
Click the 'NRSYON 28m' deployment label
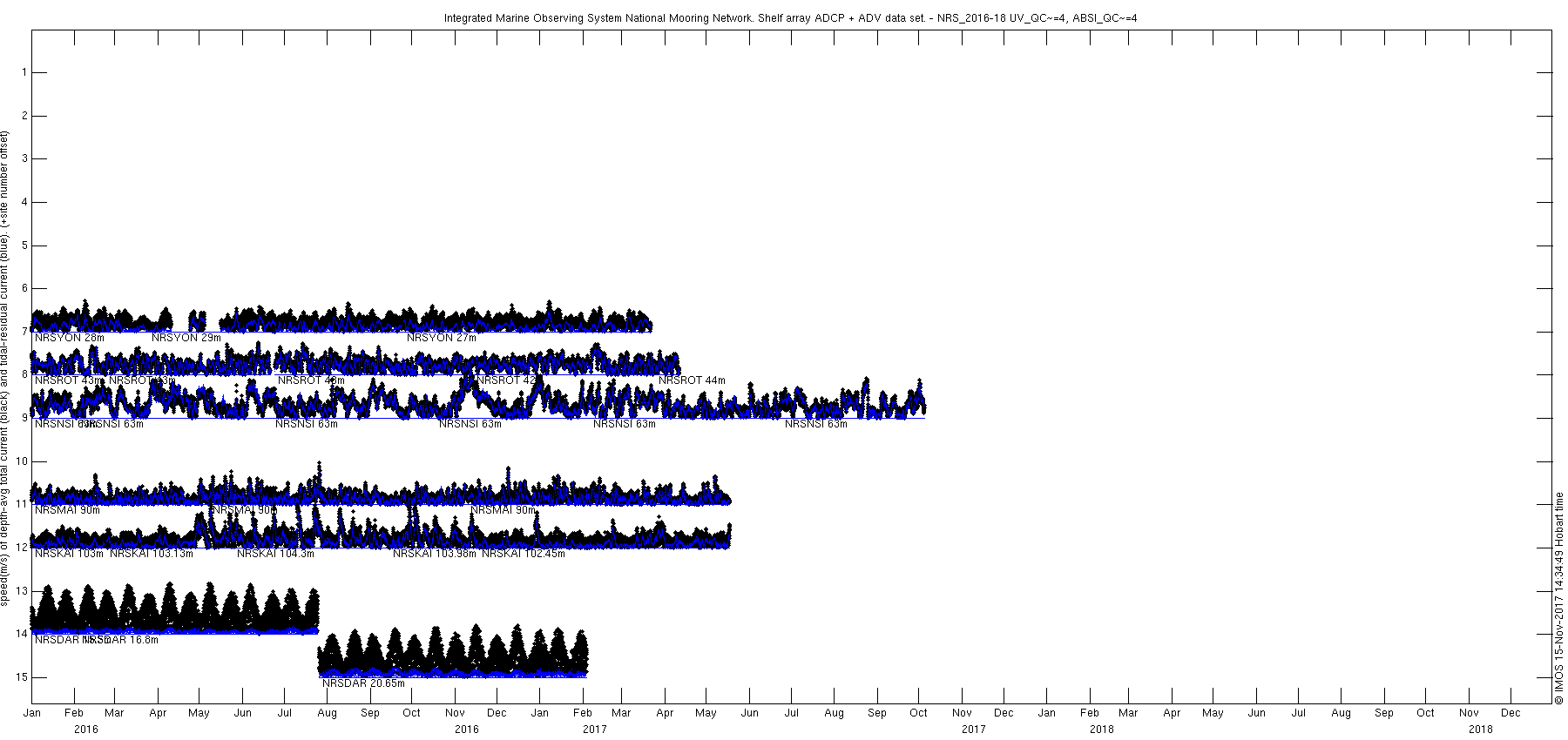pyautogui.click(x=70, y=338)
